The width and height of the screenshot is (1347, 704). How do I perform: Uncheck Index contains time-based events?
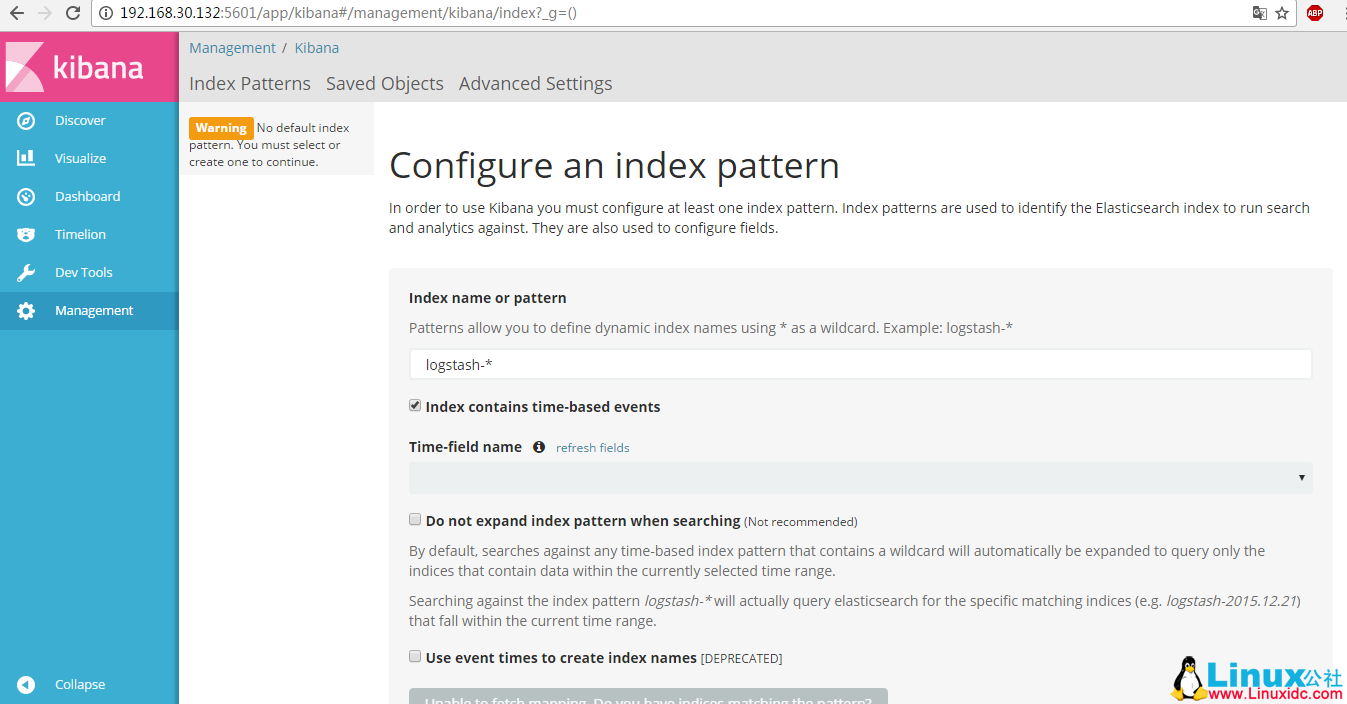(x=415, y=406)
